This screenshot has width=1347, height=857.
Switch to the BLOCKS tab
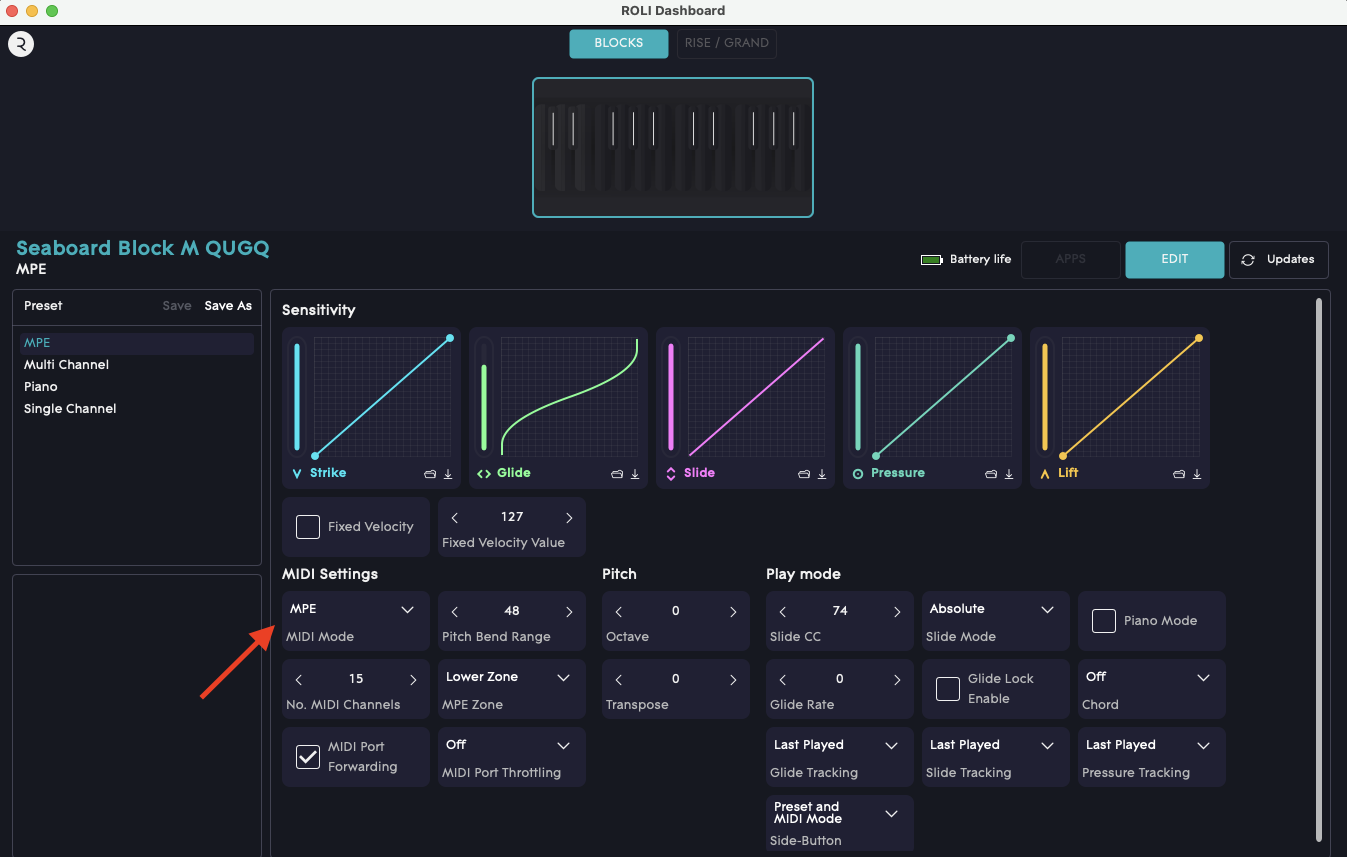point(619,44)
